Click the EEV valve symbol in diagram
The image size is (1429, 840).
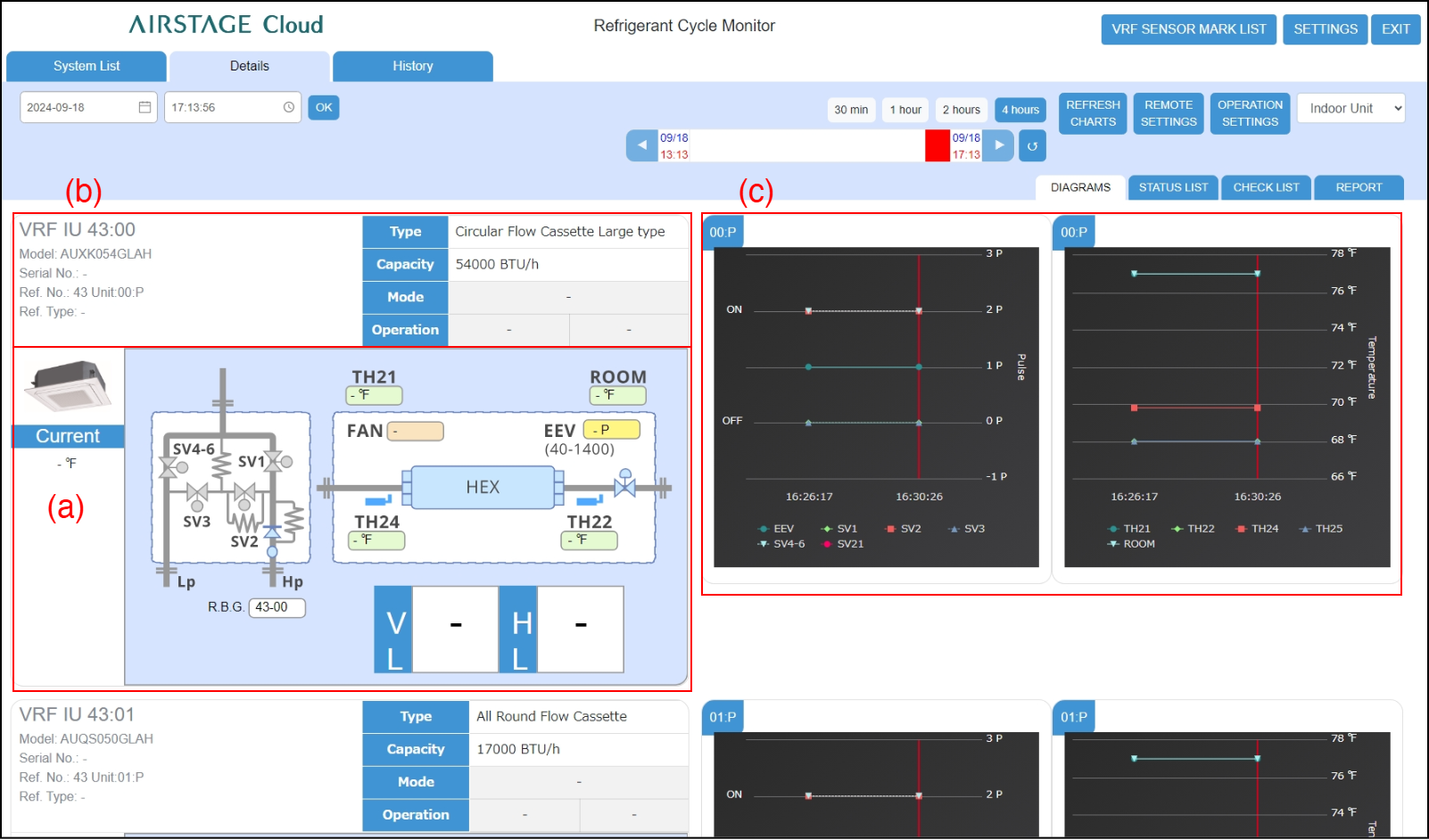(x=624, y=486)
